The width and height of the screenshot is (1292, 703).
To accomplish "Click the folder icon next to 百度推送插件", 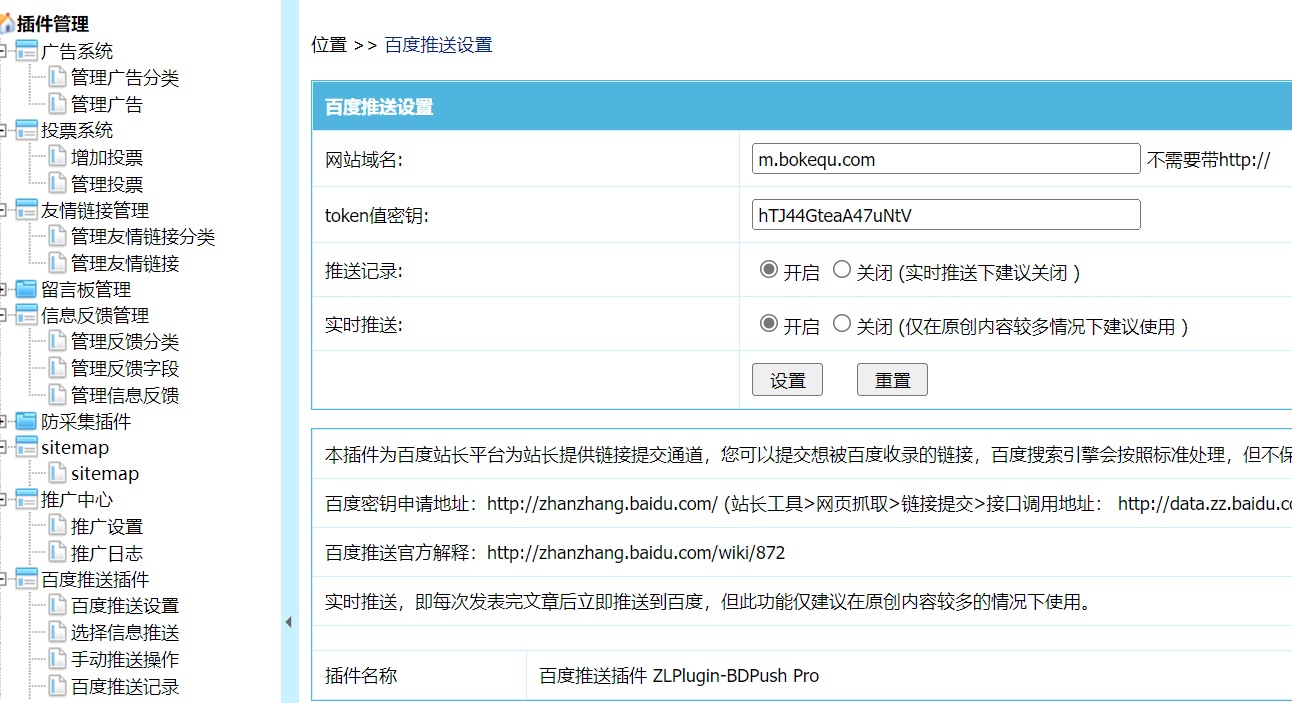I will point(26,580).
